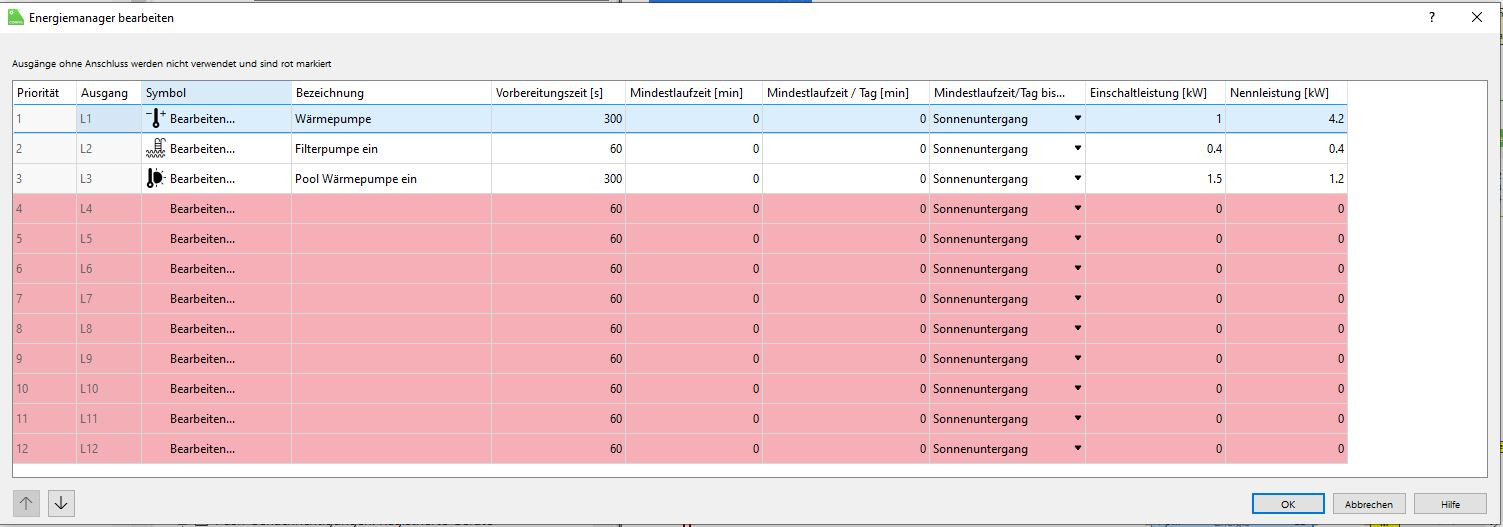Open Sonnenuntergang dropdown in row L11
The height and width of the screenshot is (527, 1503).
[1077, 418]
